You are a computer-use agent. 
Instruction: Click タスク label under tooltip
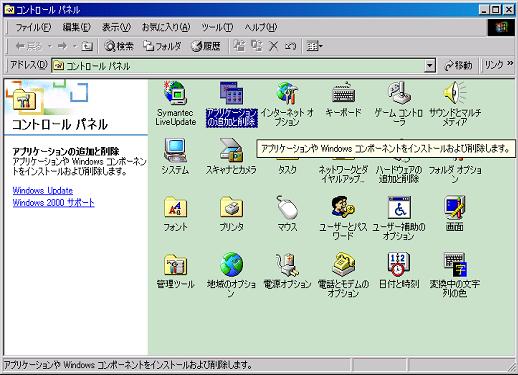pos(287,170)
